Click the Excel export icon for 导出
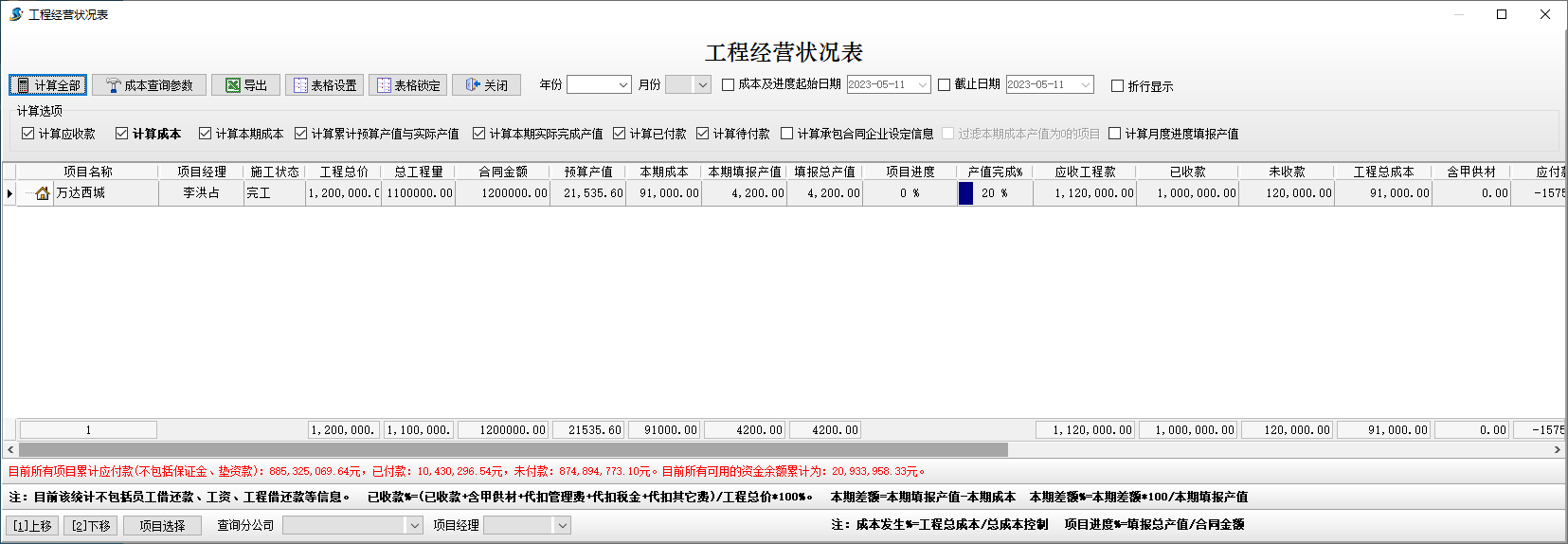The height and width of the screenshot is (544, 1568). pos(232,85)
